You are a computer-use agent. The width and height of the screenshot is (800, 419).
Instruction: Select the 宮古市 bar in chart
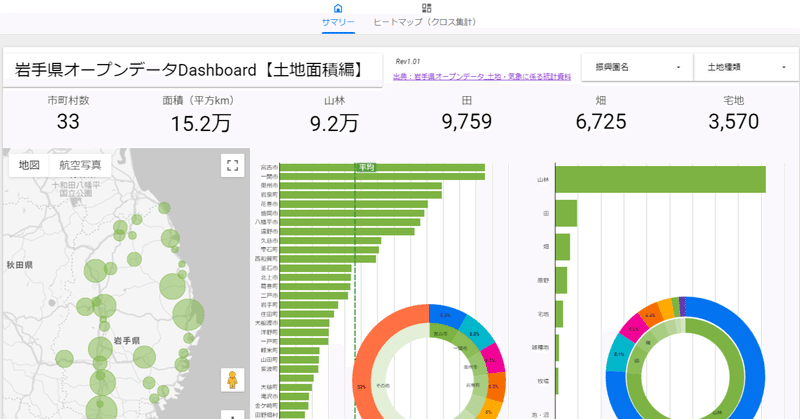[382, 167]
